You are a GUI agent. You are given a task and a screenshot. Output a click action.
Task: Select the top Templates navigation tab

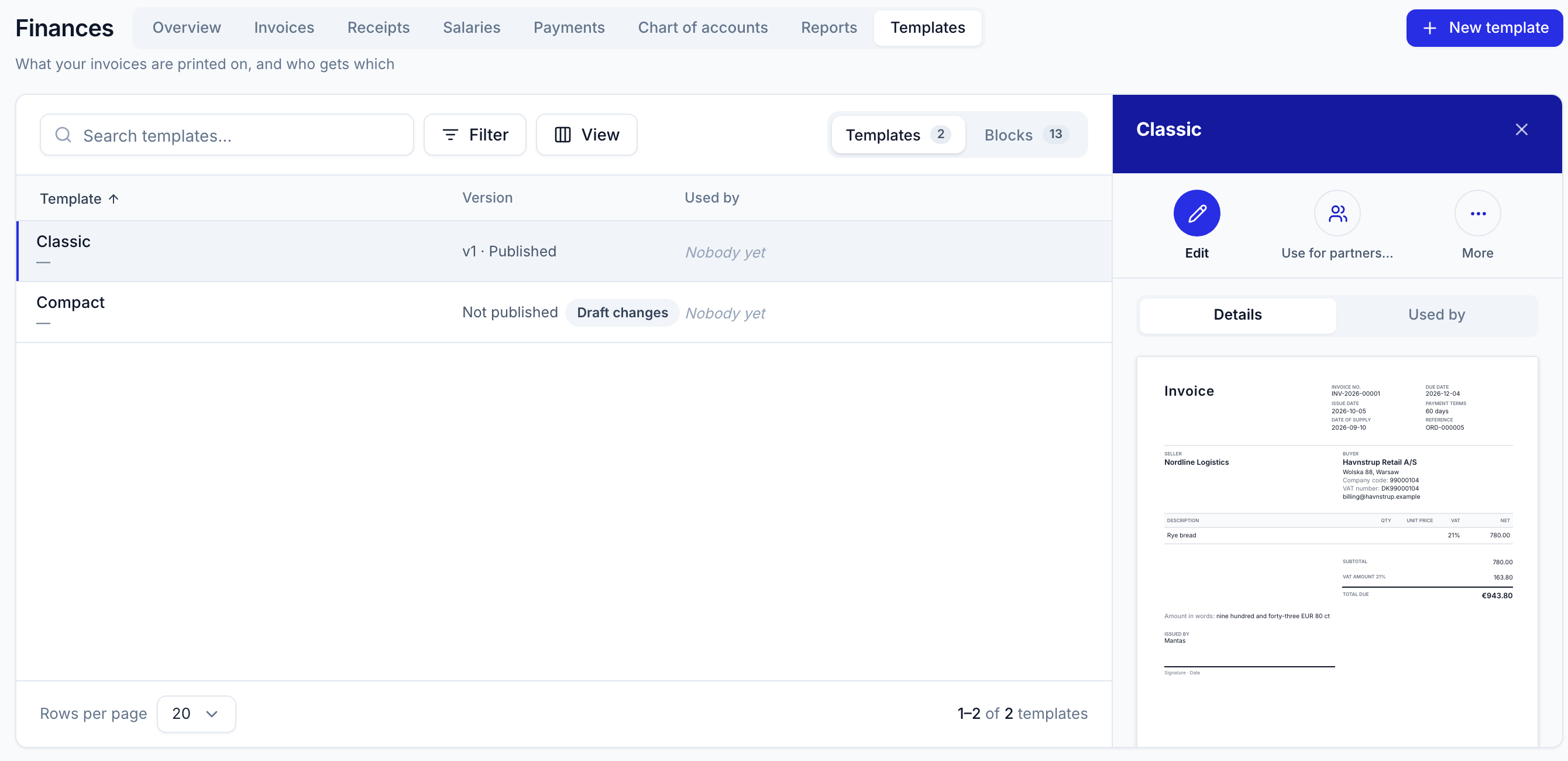point(927,28)
